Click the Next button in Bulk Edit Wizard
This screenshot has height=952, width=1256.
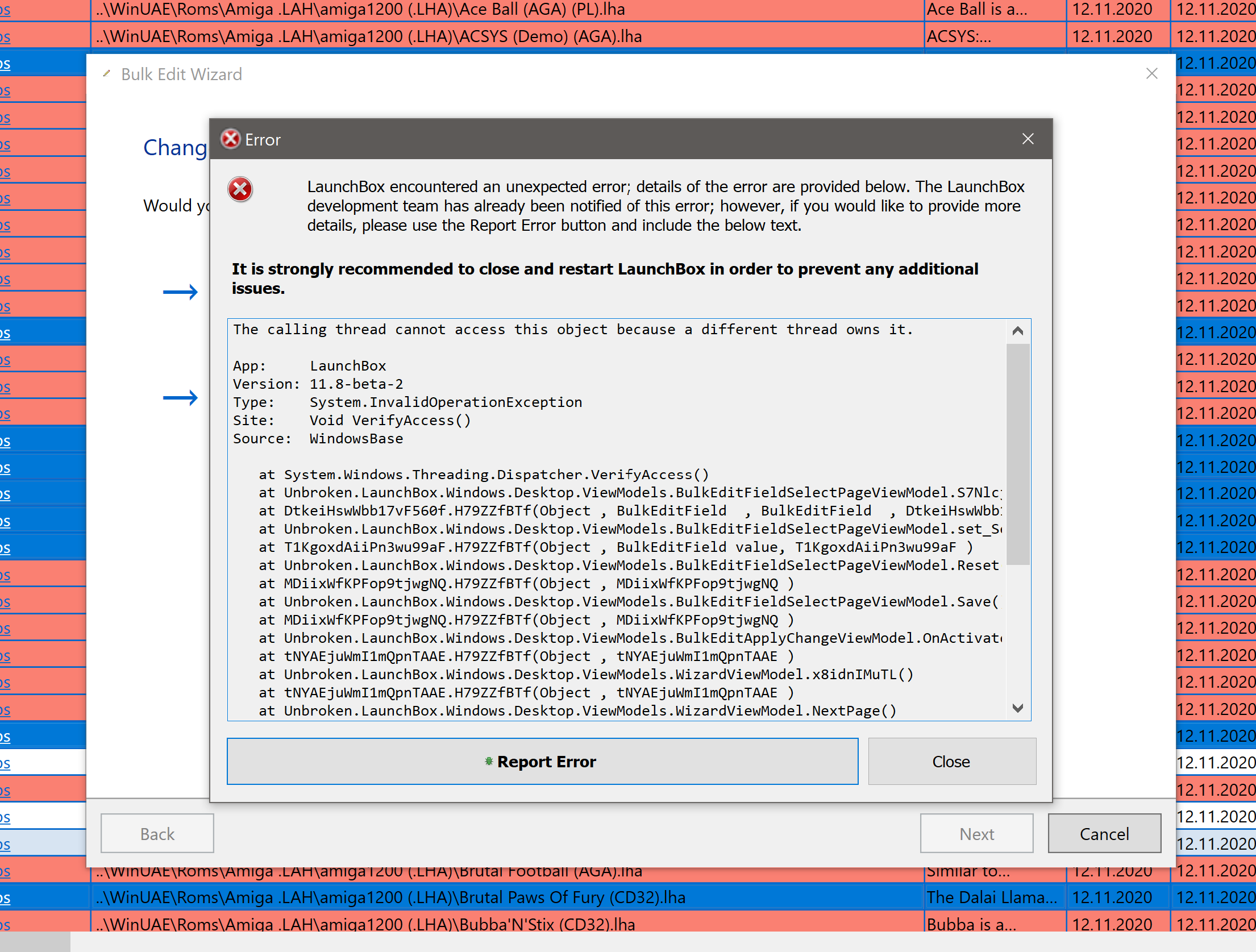976,833
